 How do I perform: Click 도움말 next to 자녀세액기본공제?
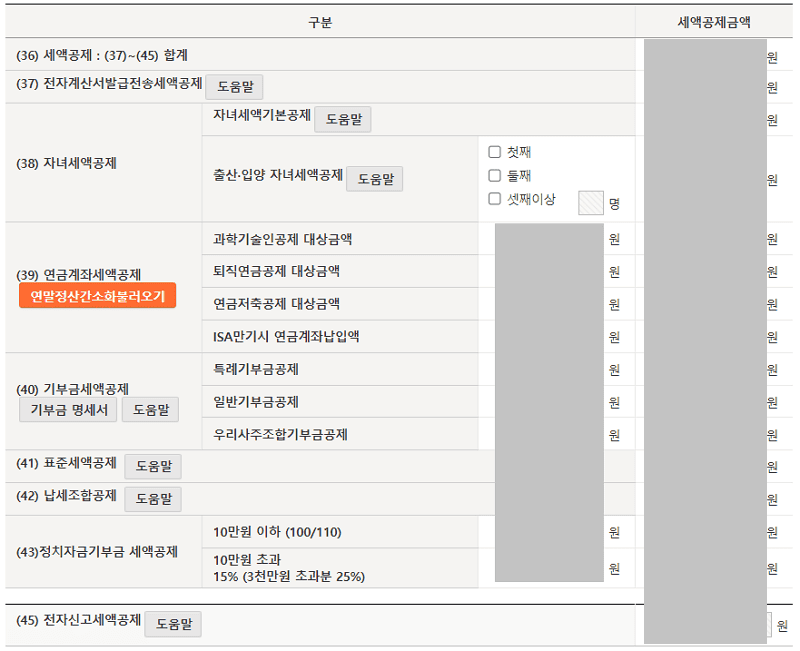point(343,120)
